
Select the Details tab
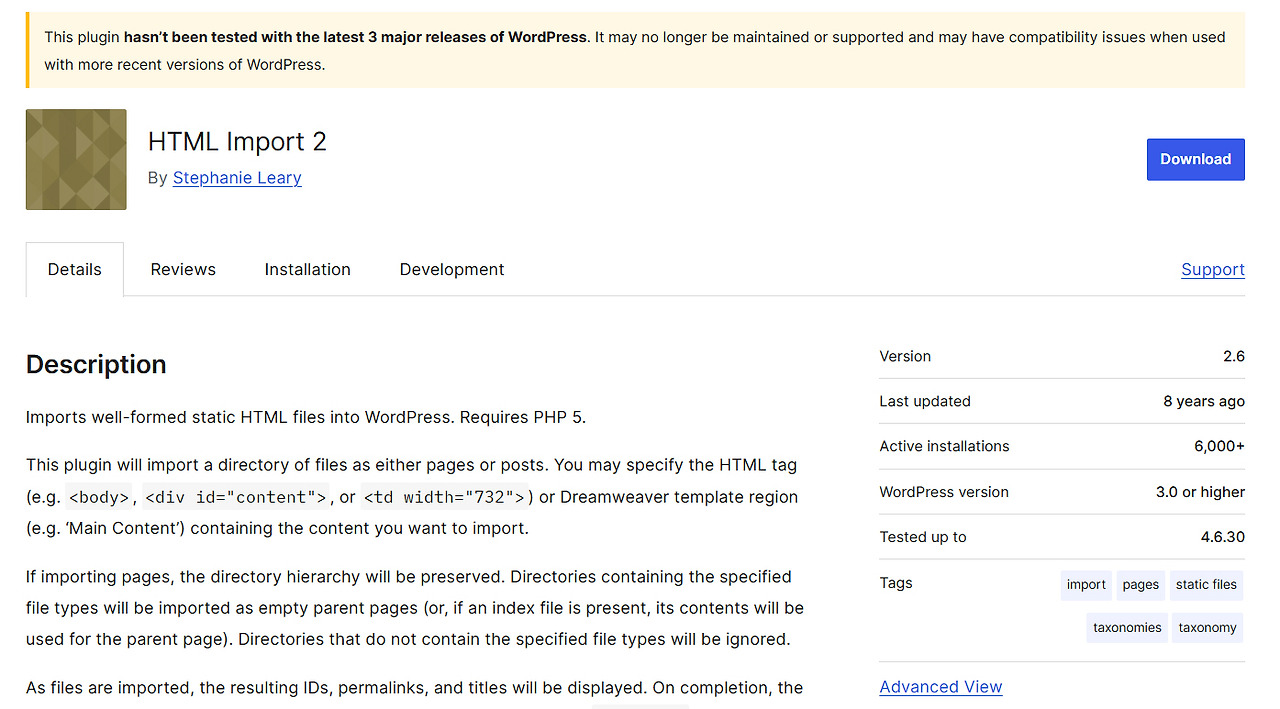(x=74, y=269)
